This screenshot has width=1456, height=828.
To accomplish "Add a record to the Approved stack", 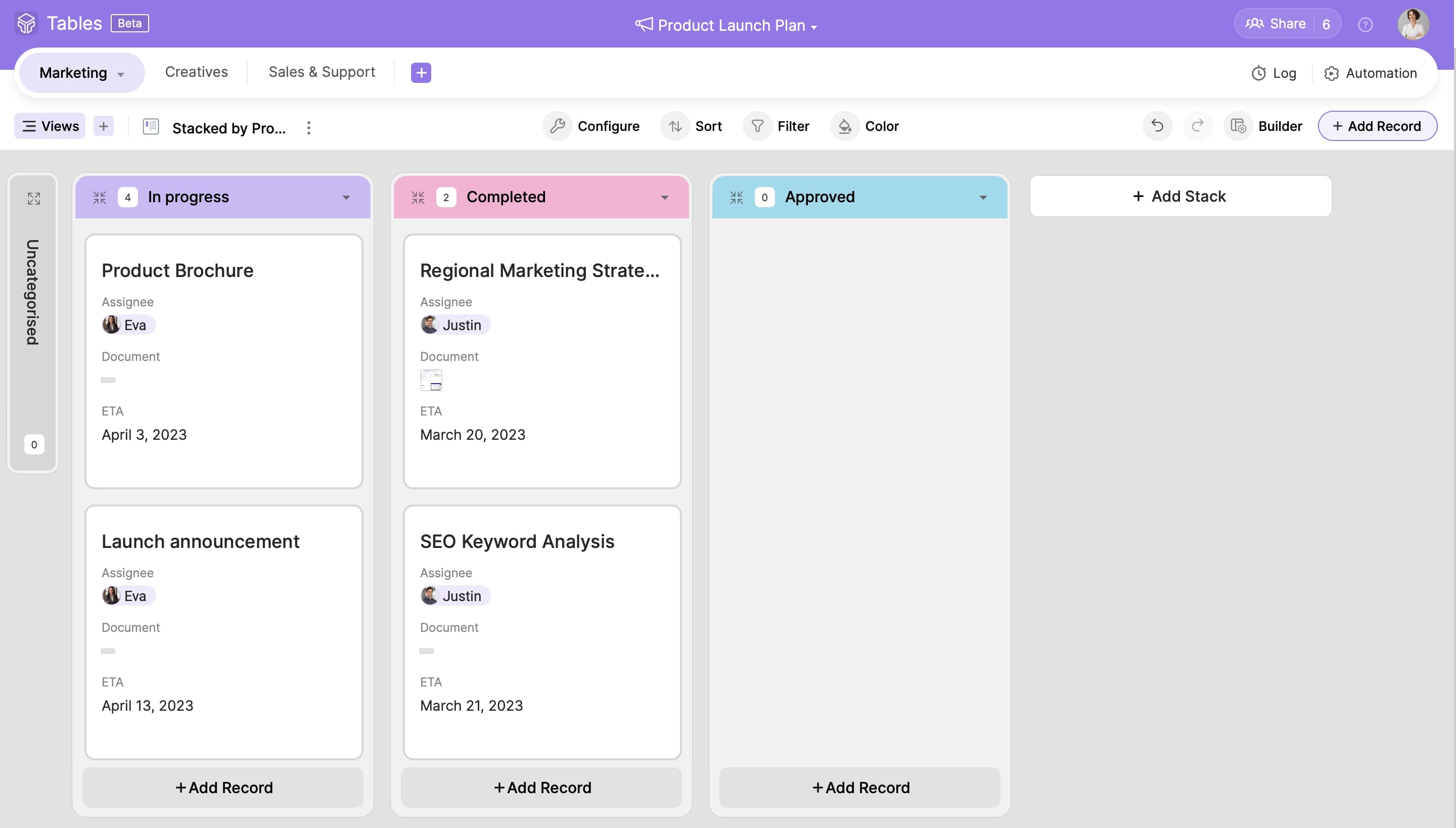I will [859, 787].
